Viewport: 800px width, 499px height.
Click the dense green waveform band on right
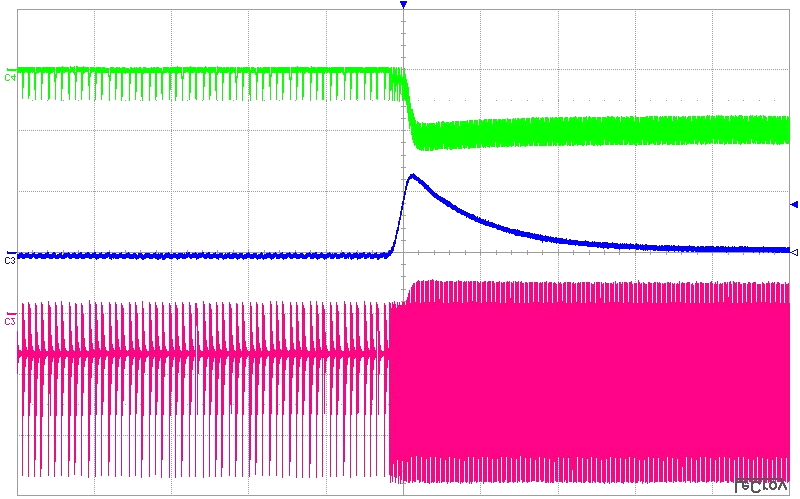click(x=620, y=131)
